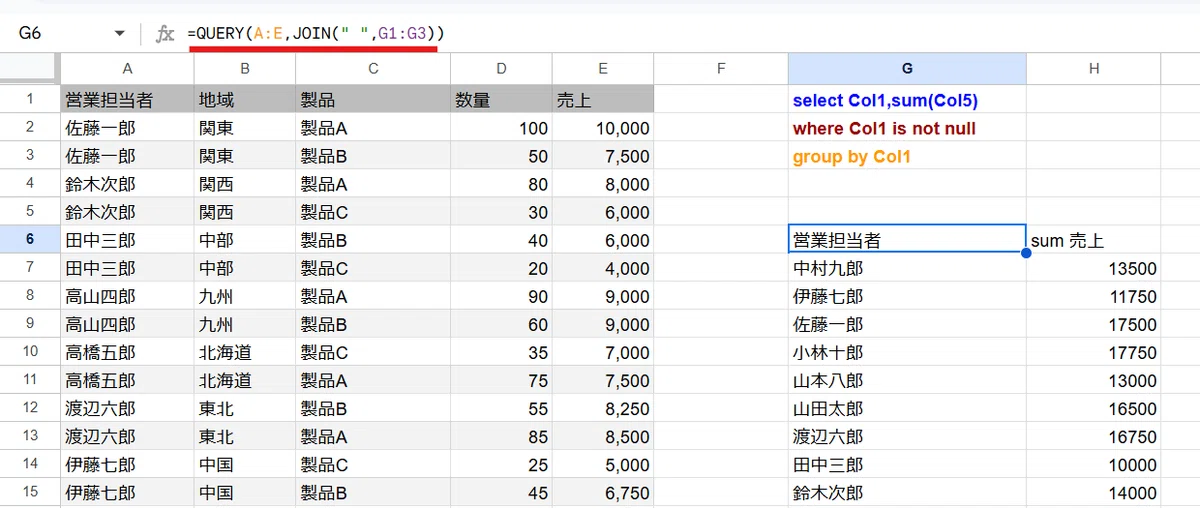Screen dimensions: 1200x508
Task: Click the 'sum 売上' cell
Action: tap(1094, 240)
